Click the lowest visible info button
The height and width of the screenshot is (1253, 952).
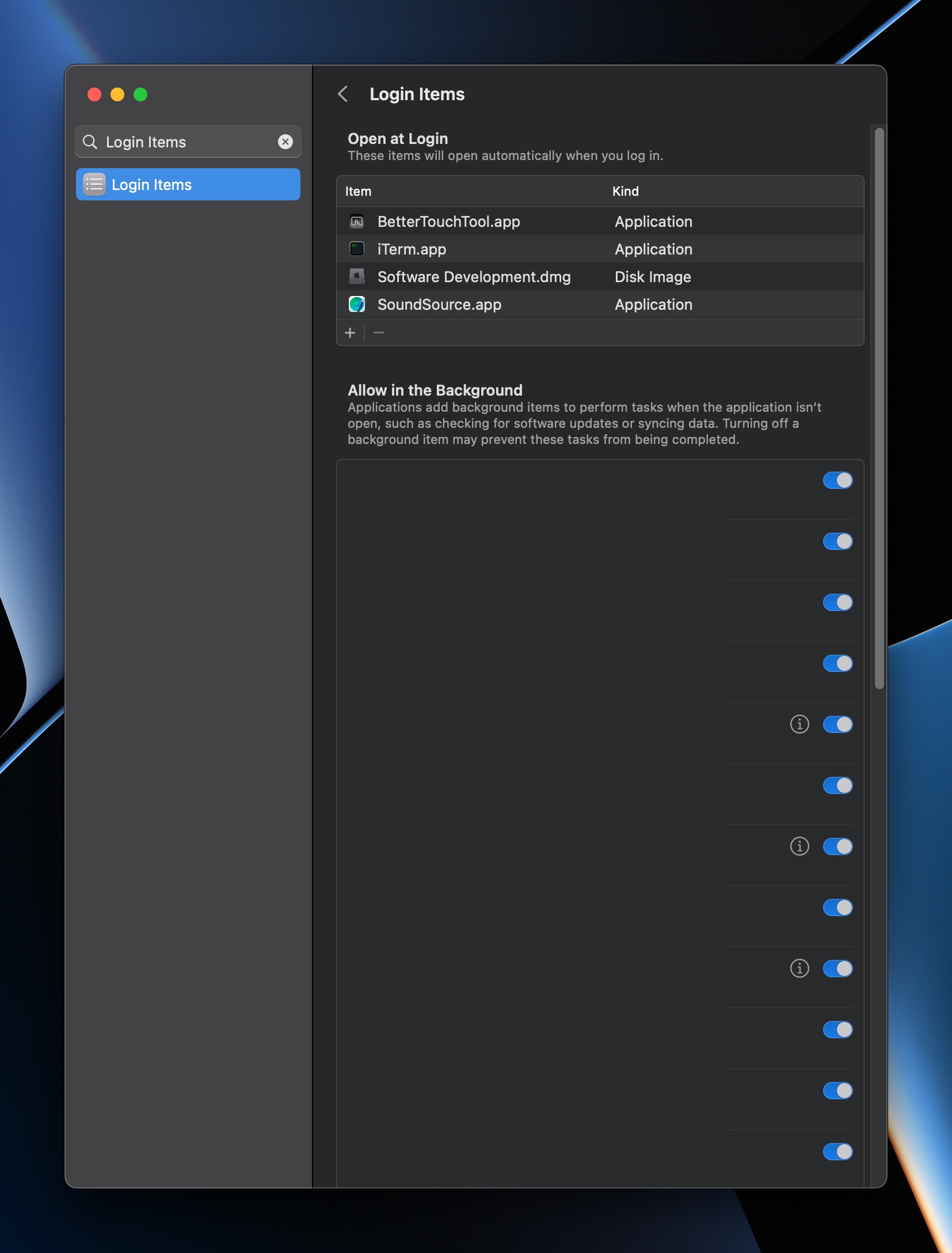[x=799, y=969]
